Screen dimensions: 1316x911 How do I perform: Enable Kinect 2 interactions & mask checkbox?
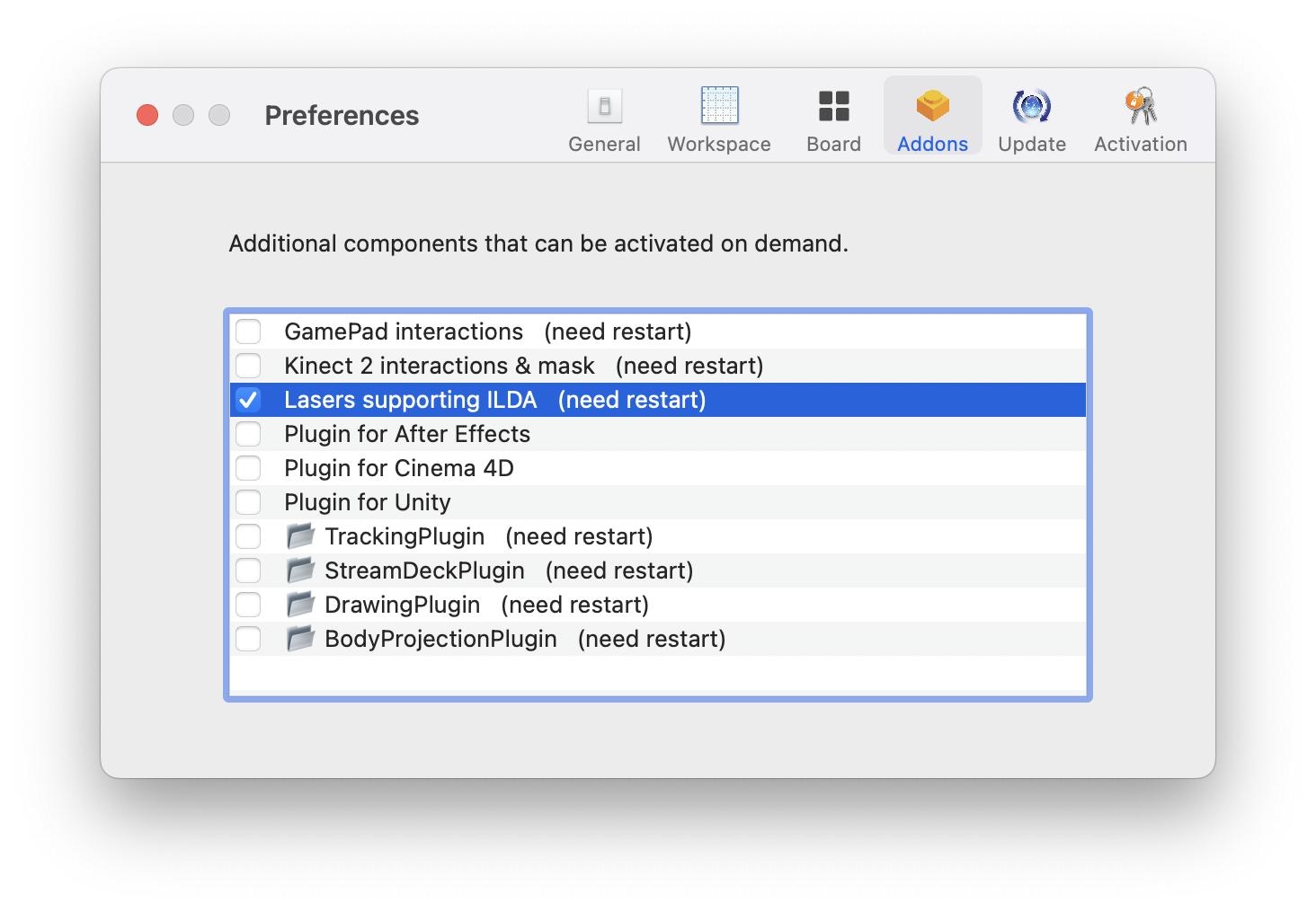pyautogui.click(x=248, y=366)
